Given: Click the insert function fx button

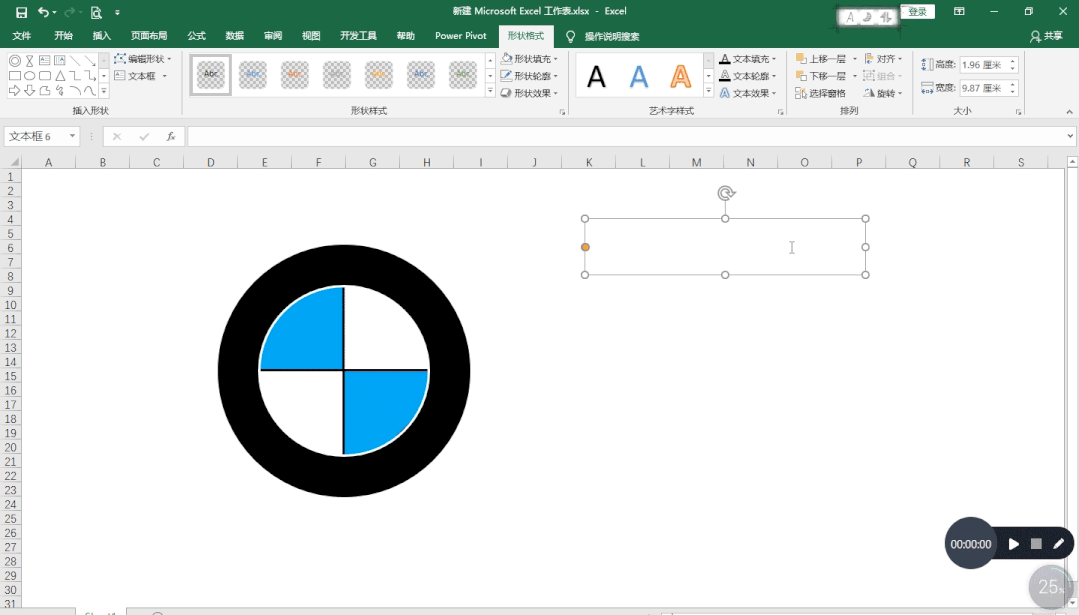Looking at the screenshot, I should 171,136.
